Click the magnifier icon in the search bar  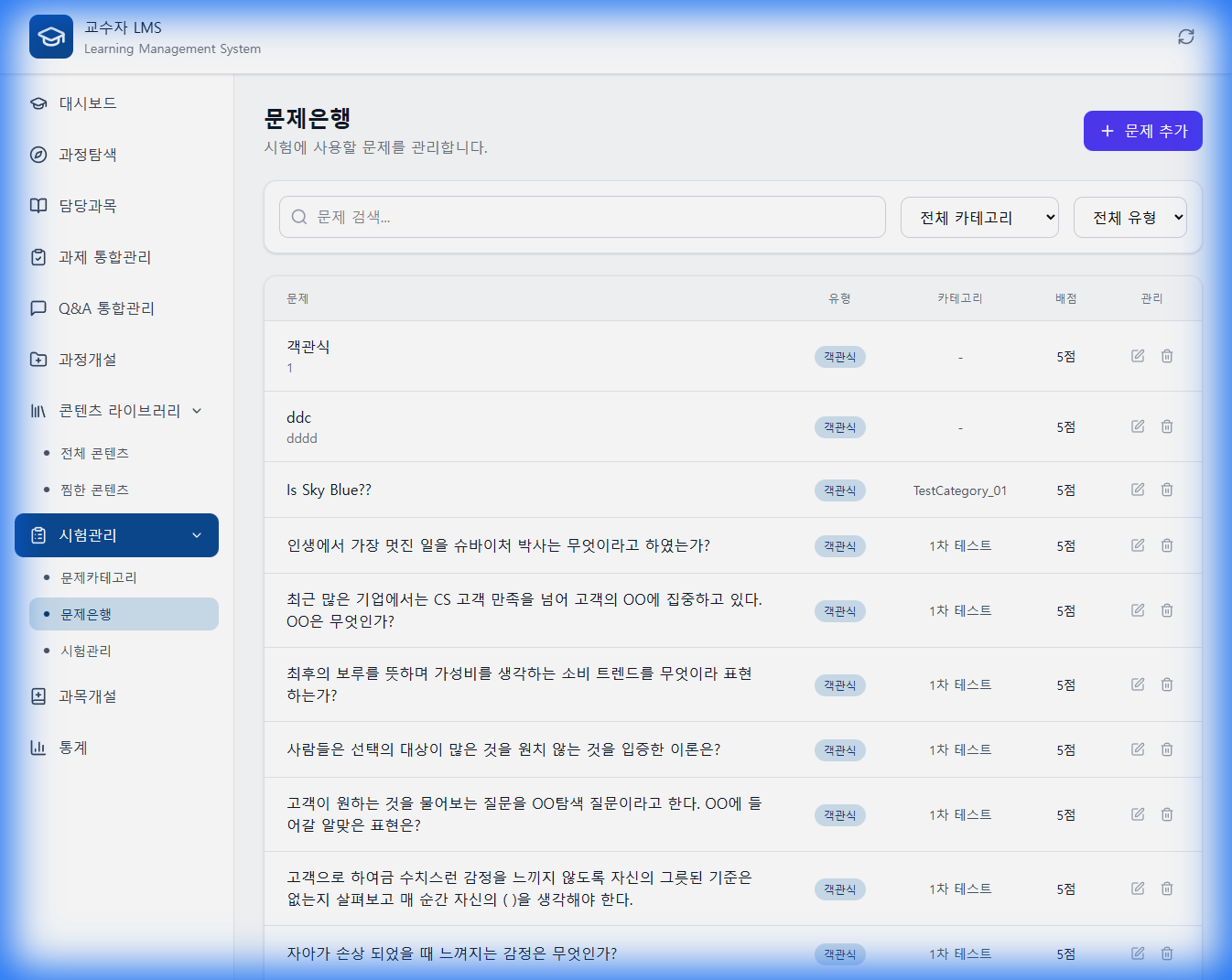pyautogui.click(x=298, y=217)
